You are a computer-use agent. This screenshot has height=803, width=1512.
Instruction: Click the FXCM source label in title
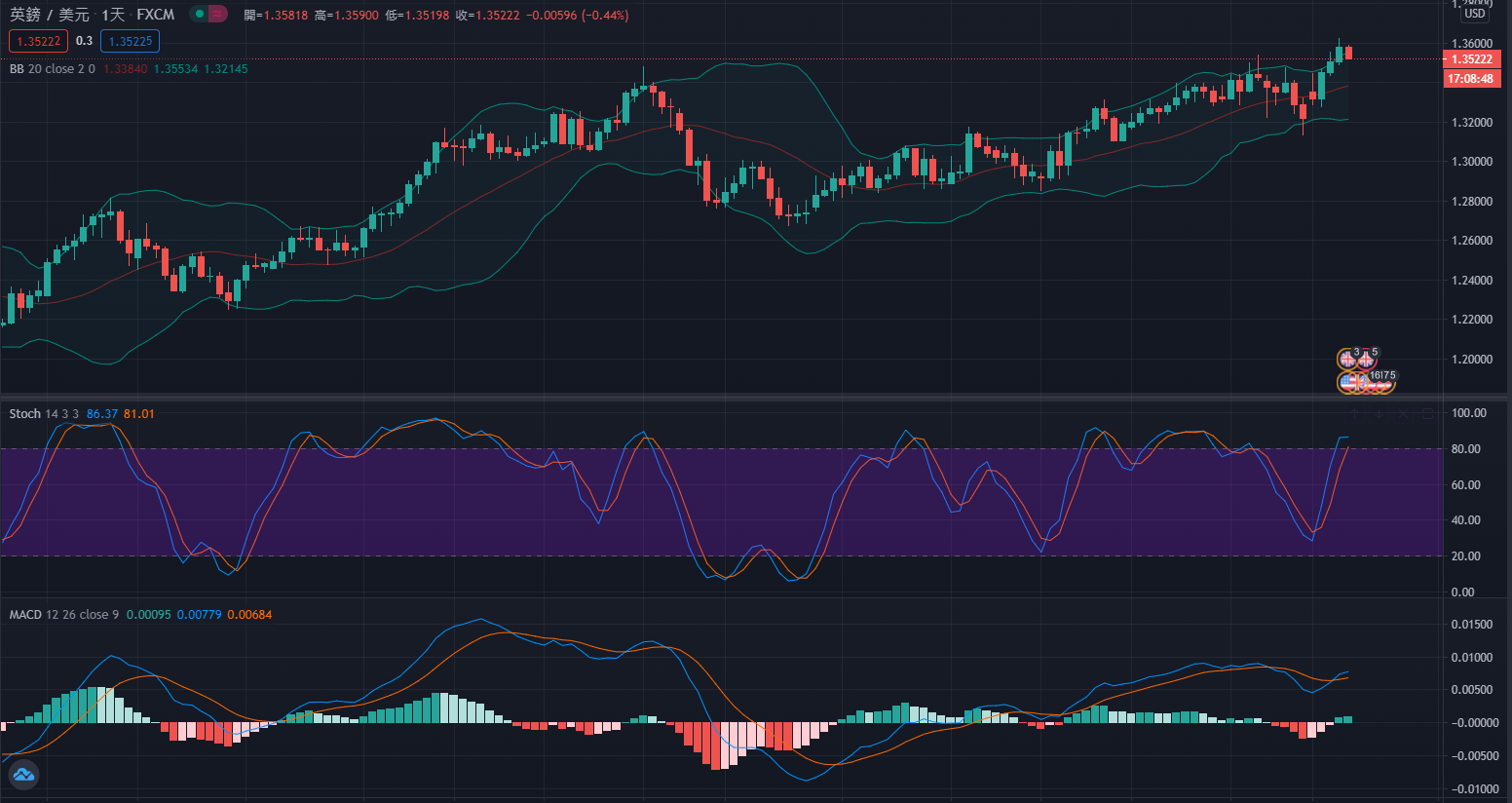[156, 15]
